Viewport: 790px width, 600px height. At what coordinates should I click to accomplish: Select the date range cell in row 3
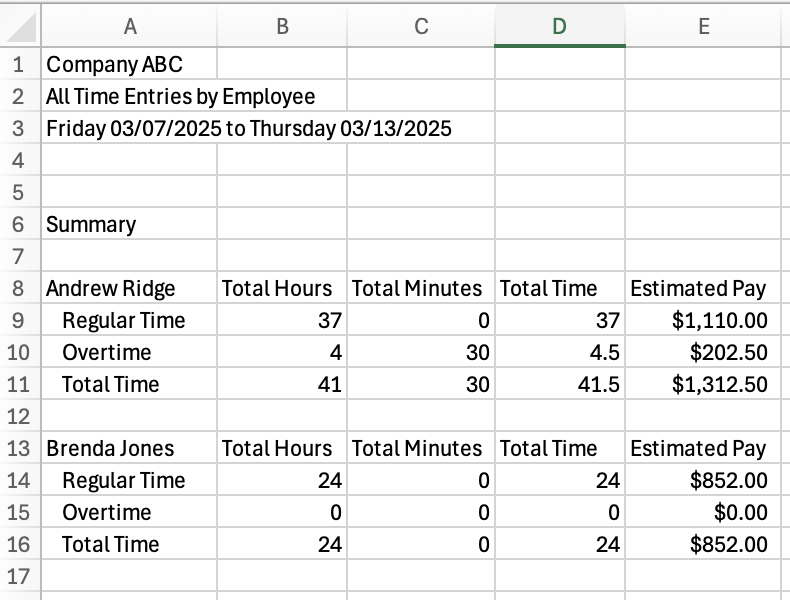point(248,129)
